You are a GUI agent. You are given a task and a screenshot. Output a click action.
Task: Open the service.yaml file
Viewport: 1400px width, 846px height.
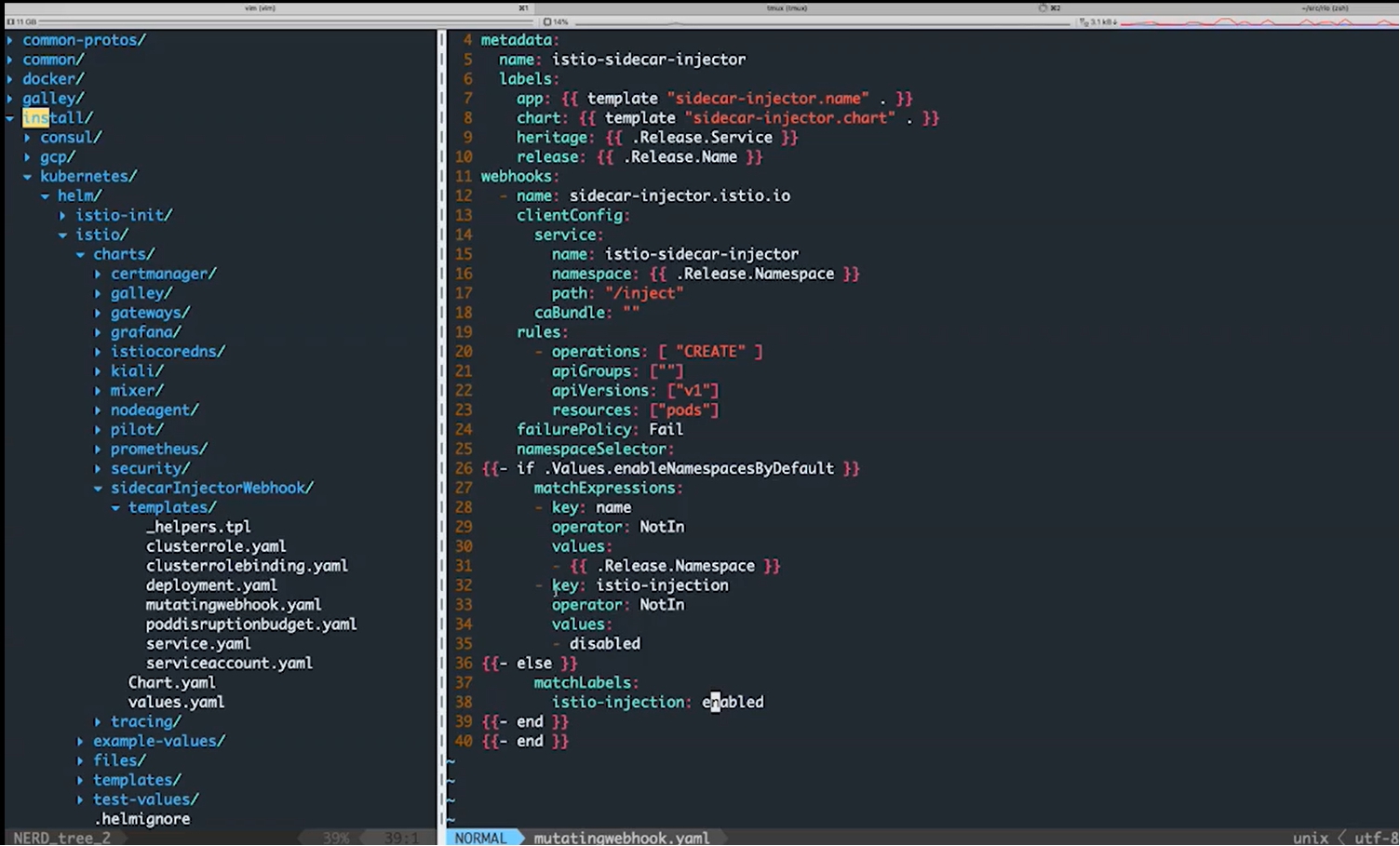tap(198, 645)
